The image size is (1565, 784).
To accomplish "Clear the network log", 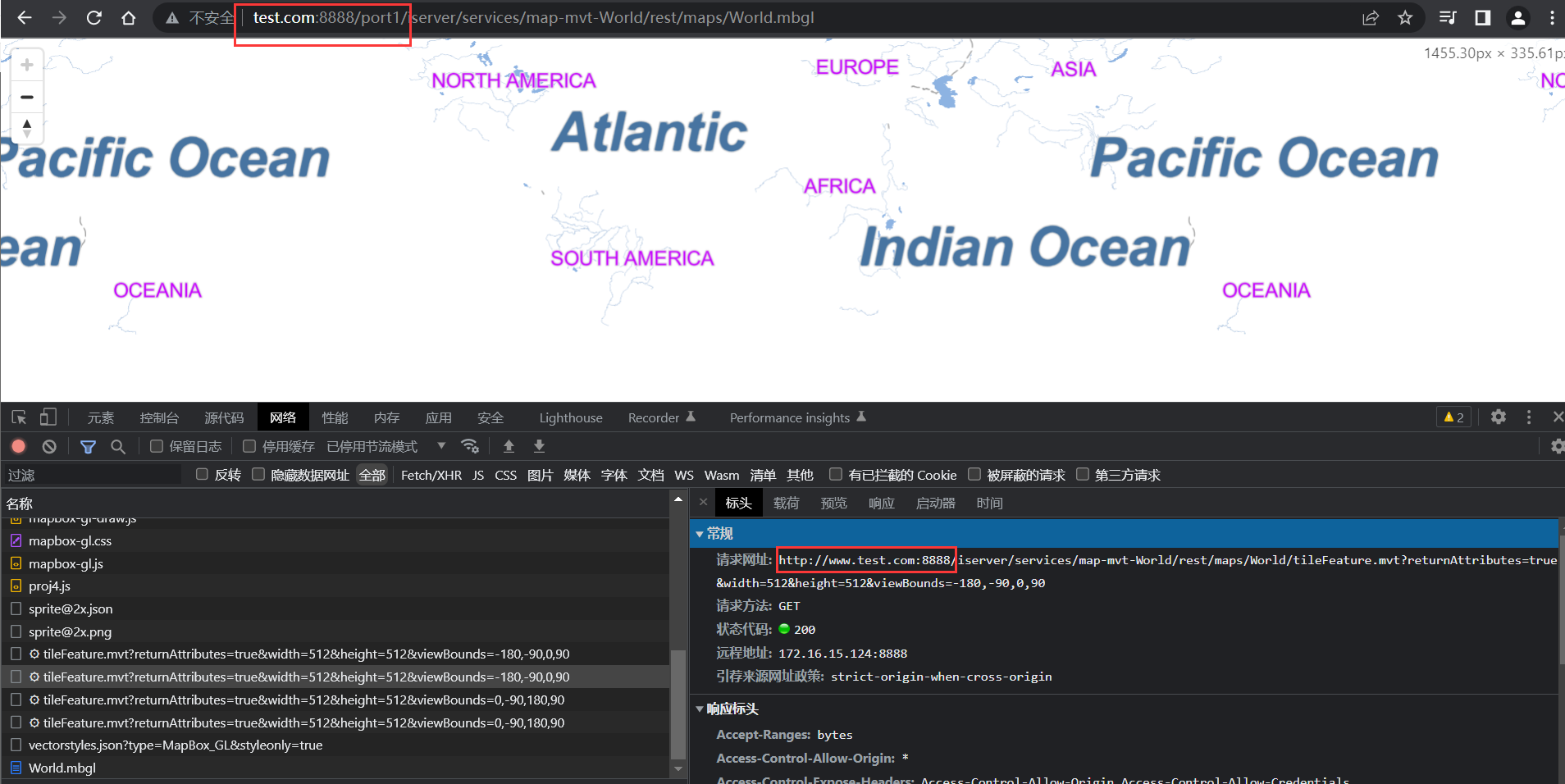I will point(49,446).
